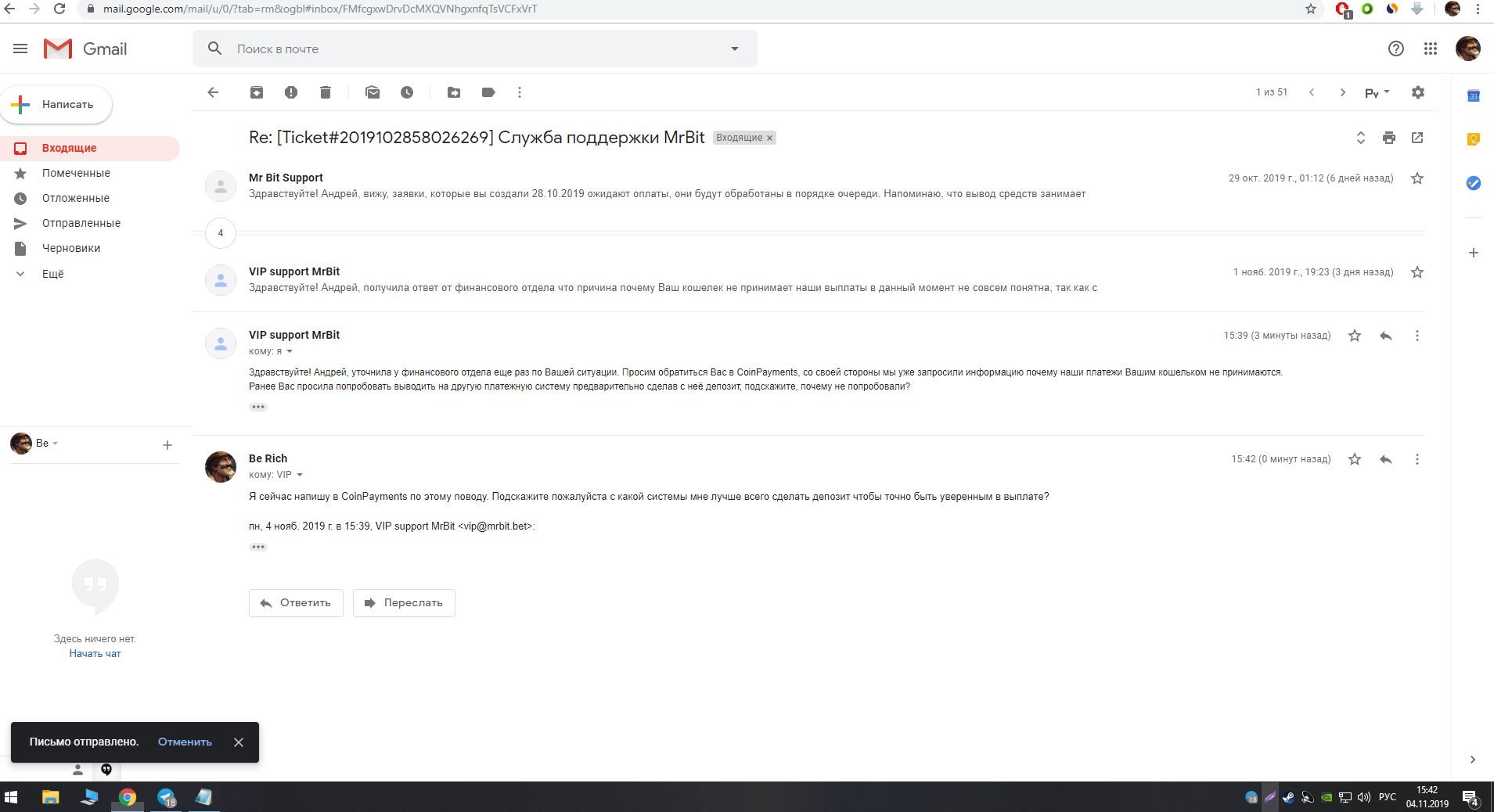Delete conversation with trash icon
Screen dimensions: 1494x812
click(326, 92)
